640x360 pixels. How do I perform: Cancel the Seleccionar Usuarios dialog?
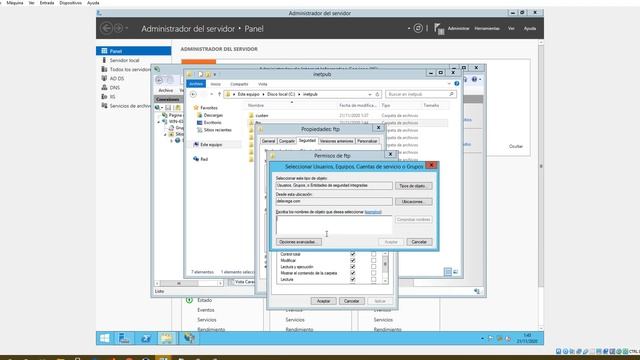coord(419,242)
